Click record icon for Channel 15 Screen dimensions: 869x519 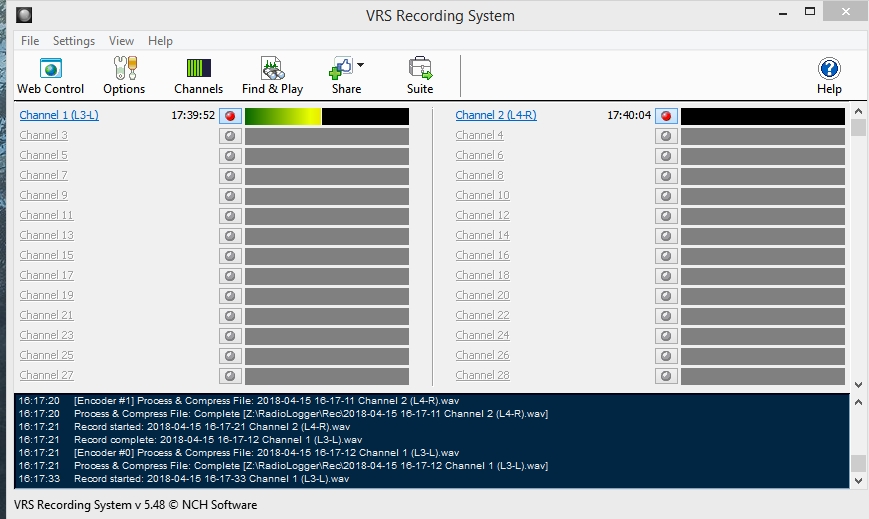[230, 256]
